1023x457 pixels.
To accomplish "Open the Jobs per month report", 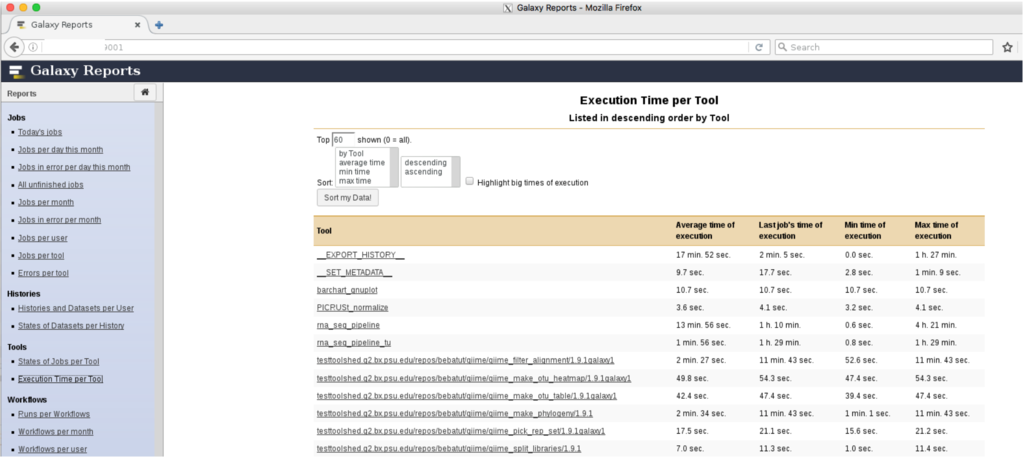I will coord(46,202).
